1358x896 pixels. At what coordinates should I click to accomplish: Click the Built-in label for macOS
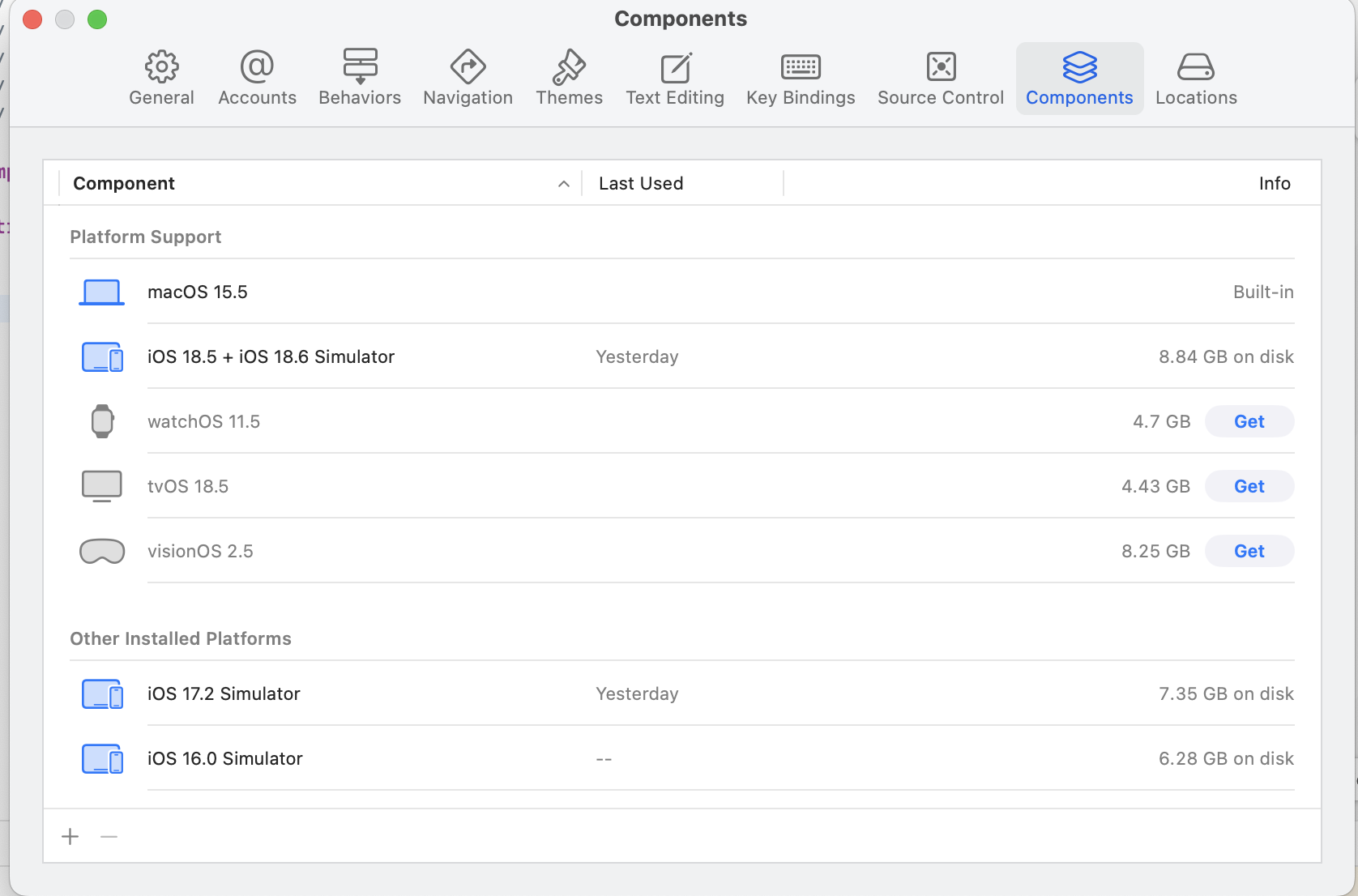pos(1263,292)
